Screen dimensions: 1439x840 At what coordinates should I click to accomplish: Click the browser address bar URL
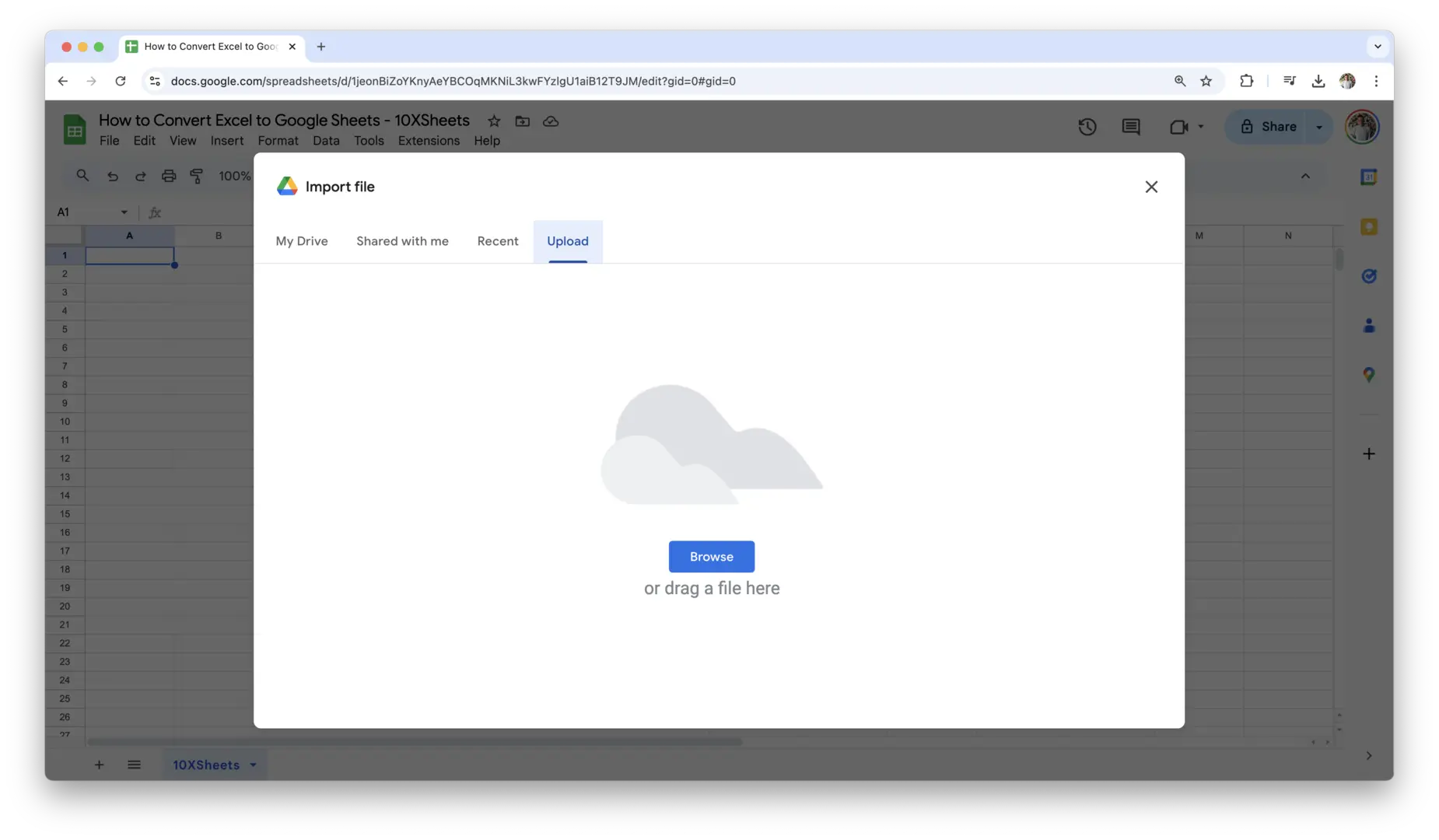coord(453,81)
